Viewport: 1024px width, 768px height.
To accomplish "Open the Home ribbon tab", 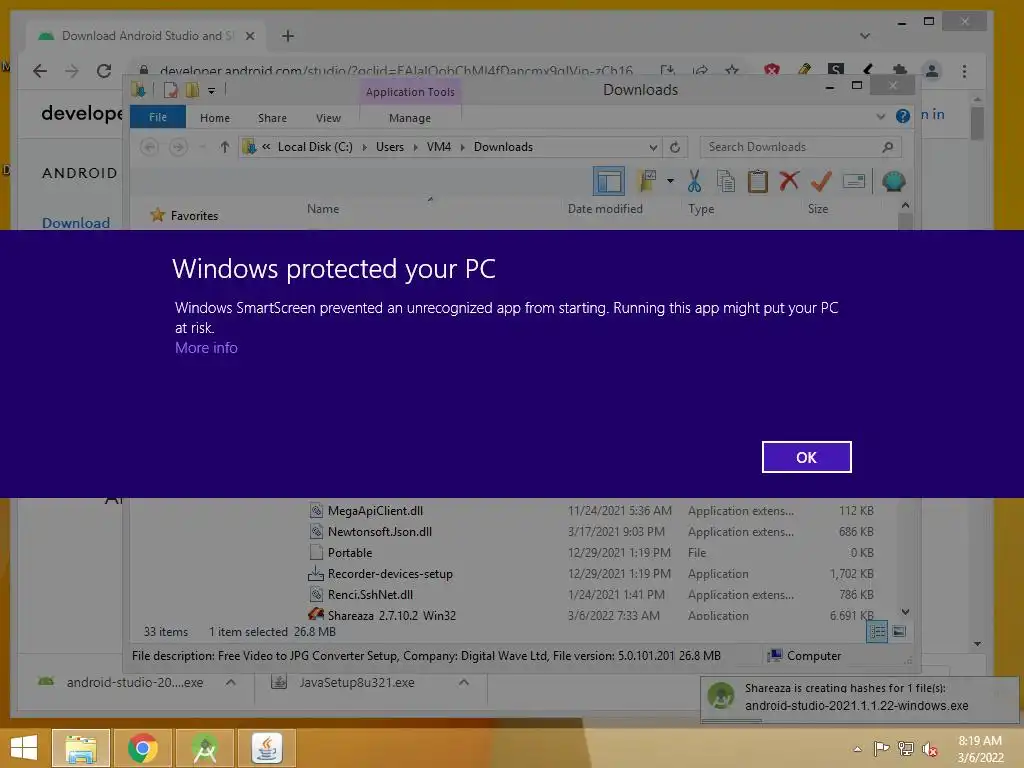I will pyautogui.click(x=215, y=118).
